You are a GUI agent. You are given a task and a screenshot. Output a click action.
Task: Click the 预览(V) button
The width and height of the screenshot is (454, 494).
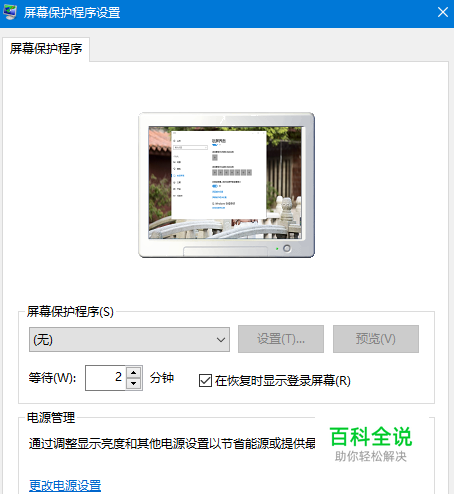pyautogui.click(x=376, y=339)
